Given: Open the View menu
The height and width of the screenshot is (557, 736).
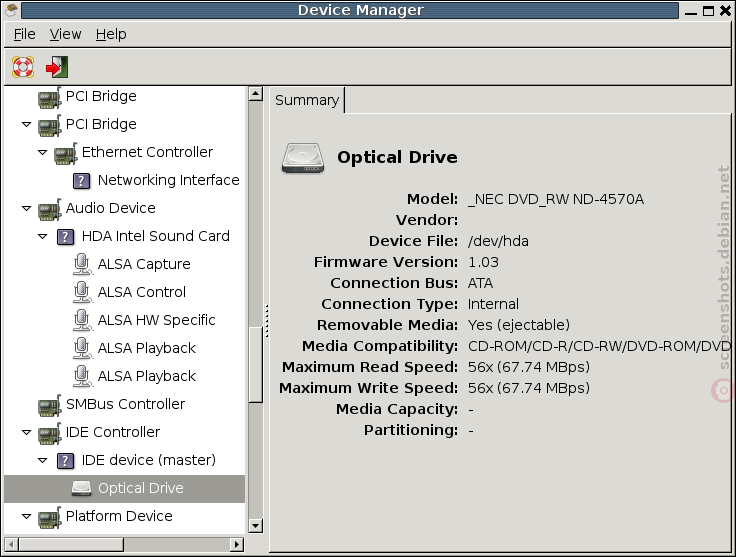Looking at the screenshot, I should [65, 34].
